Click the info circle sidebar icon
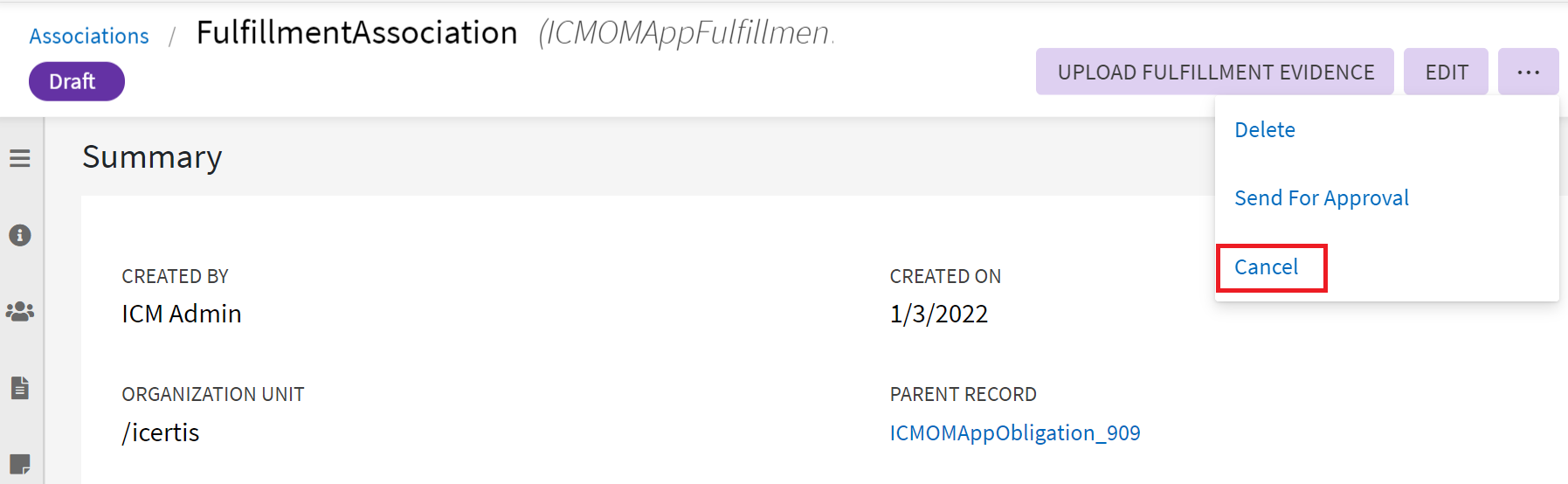The width and height of the screenshot is (1568, 484). [x=20, y=235]
